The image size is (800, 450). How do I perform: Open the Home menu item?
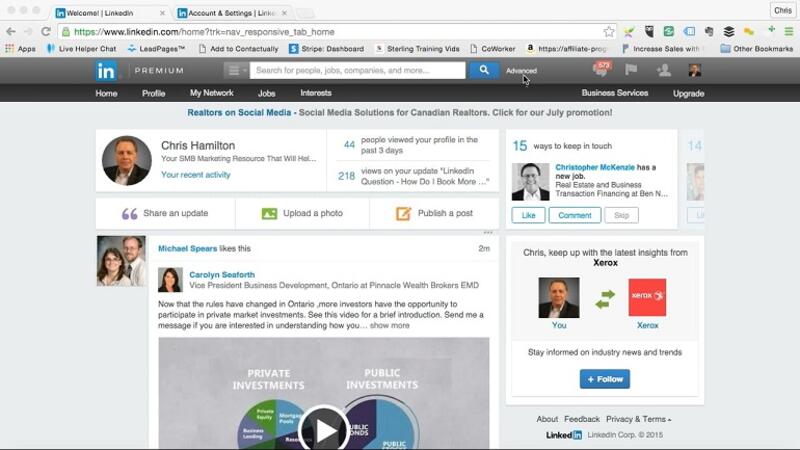coord(106,93)
